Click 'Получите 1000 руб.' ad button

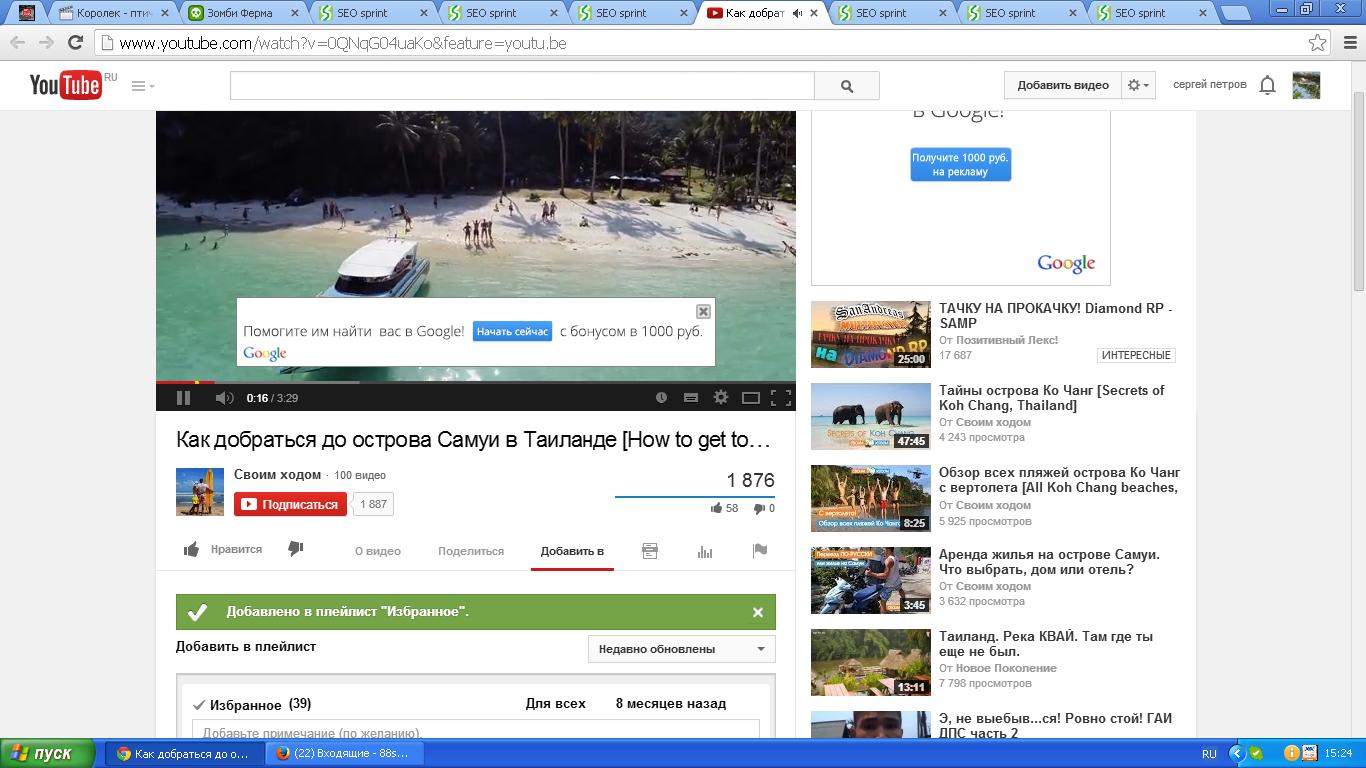pos(960,165)
